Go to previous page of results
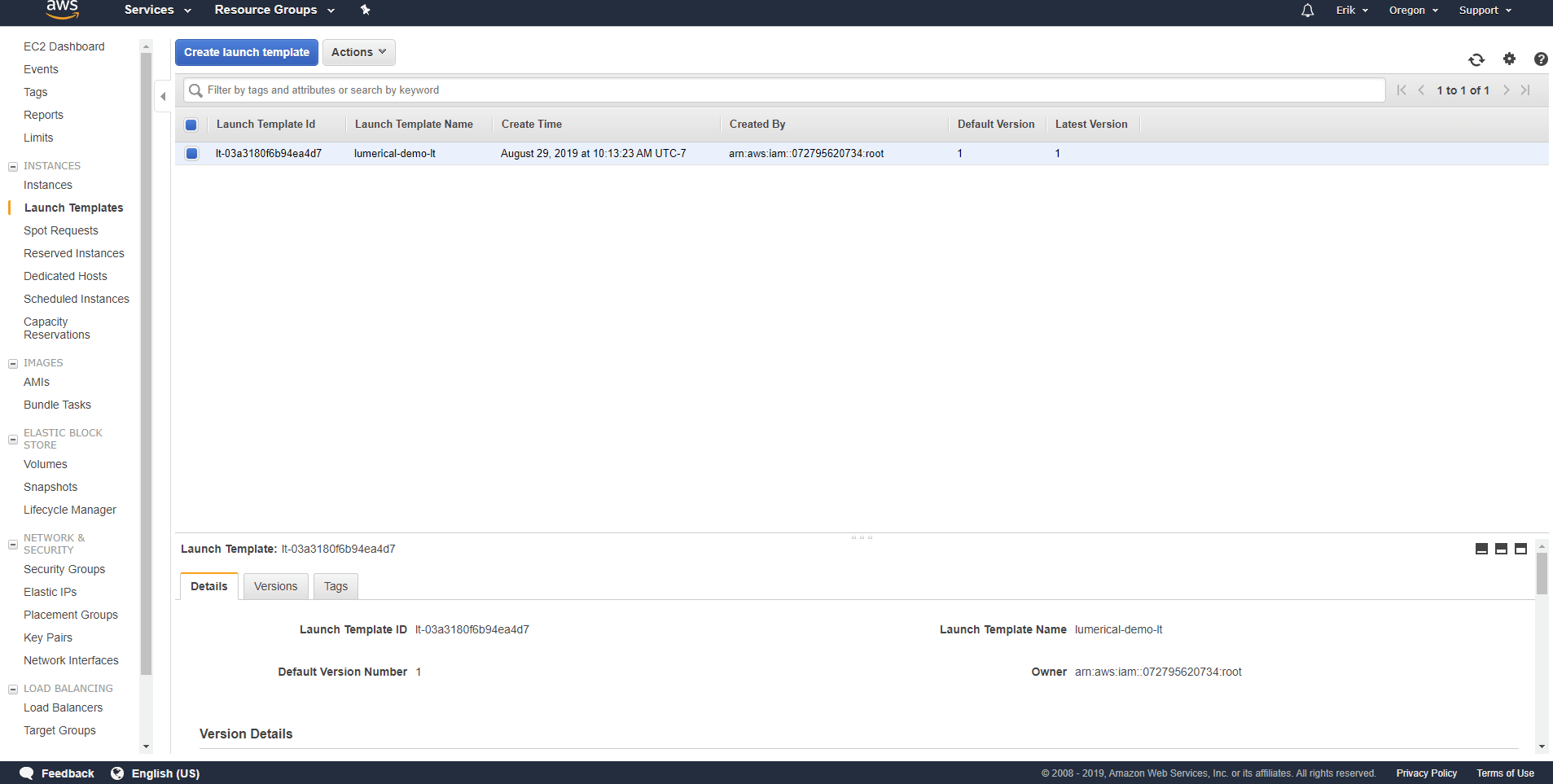Screen dimensions: 1553x784 1421,90
